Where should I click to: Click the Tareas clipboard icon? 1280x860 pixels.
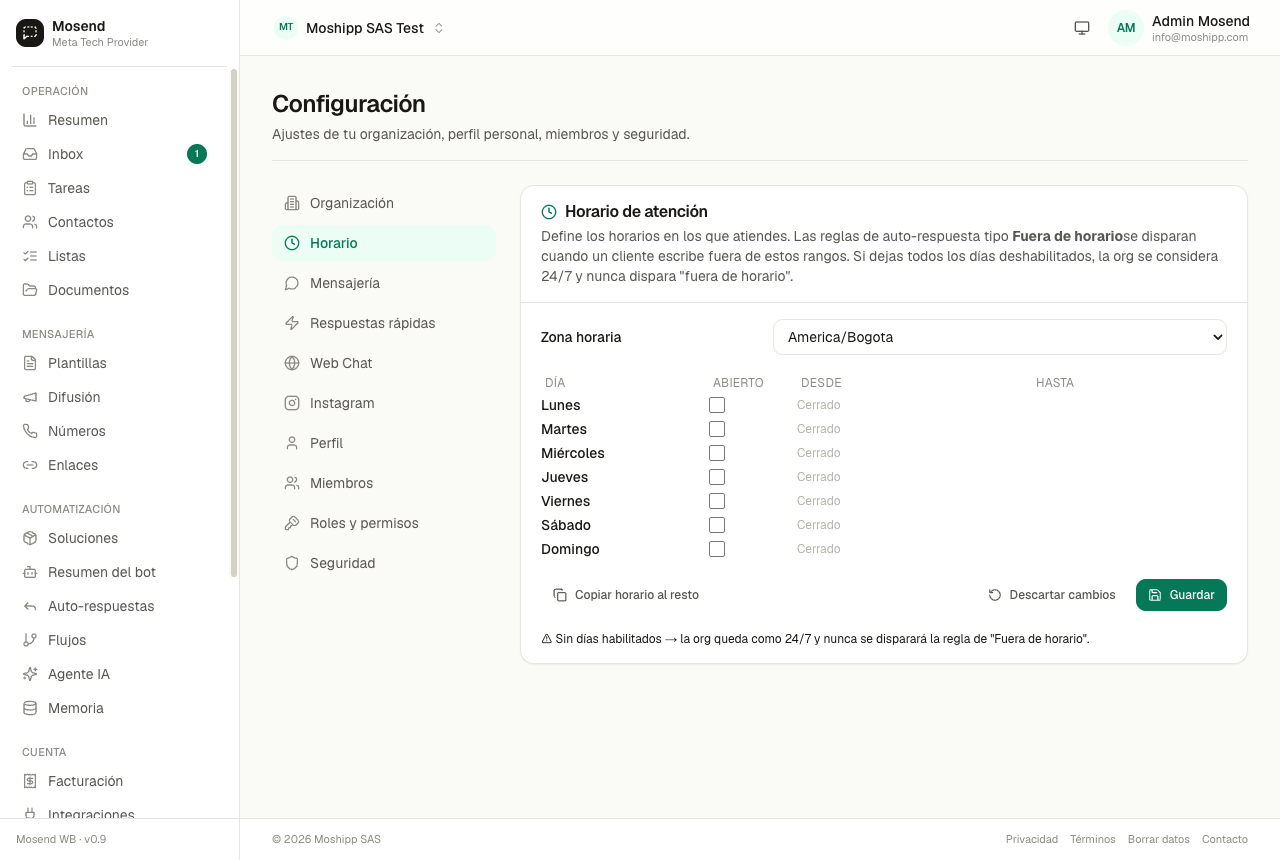pyautogui.click(x=30, y=188)
